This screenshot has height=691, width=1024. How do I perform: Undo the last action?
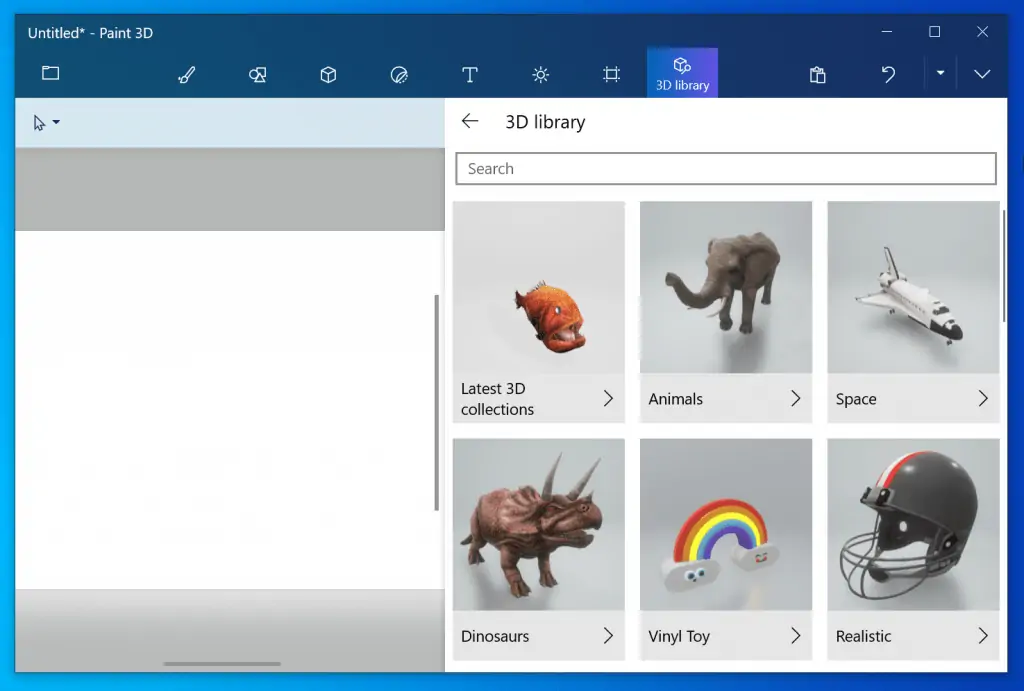[x=888, y=74]
